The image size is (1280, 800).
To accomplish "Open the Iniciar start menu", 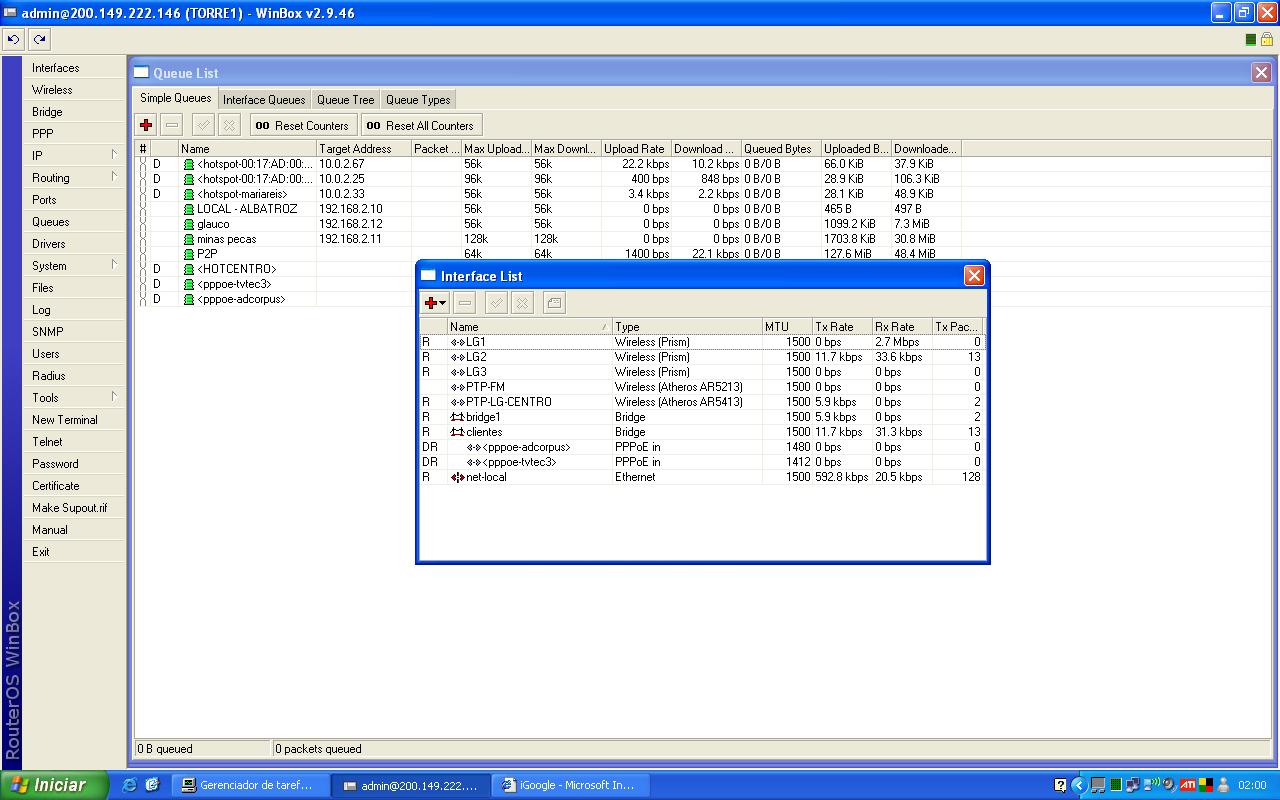I will 54,785.
